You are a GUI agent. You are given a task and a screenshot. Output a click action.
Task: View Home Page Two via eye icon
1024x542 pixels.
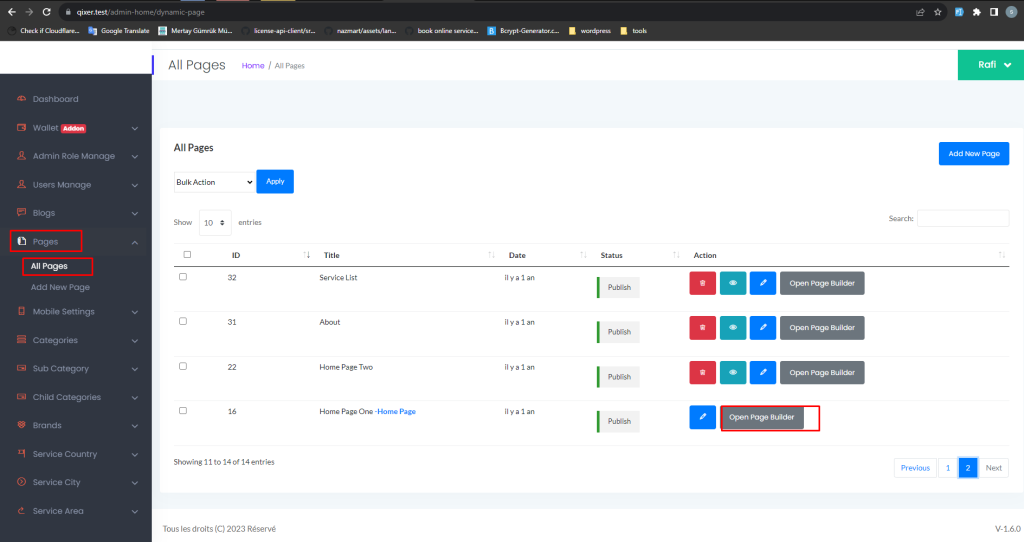[x=733, y=372]
